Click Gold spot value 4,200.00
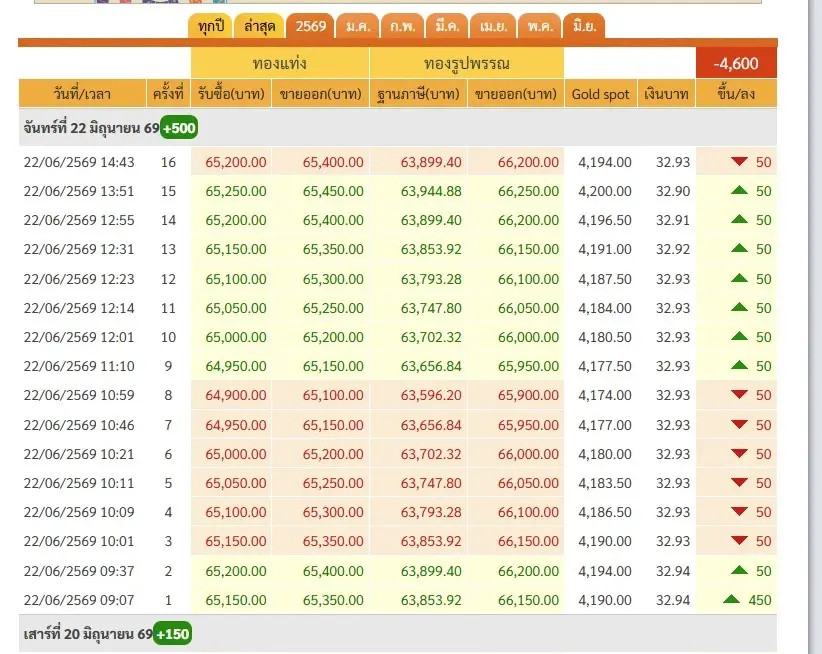 pyautogui.click(x=604, y=191)
